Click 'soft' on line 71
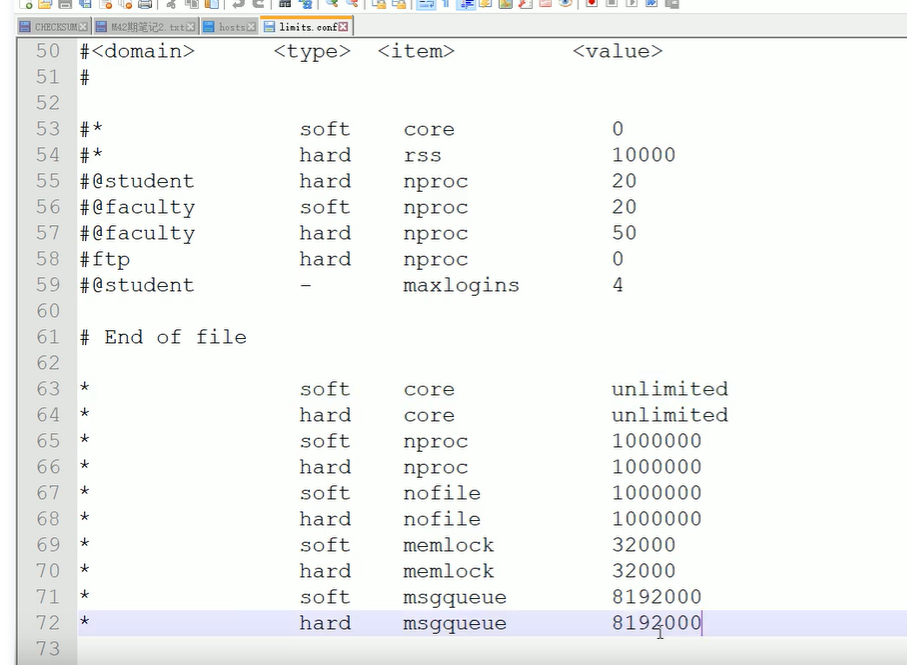This screenshot has height=665, width=907. (x=325, y=597)
